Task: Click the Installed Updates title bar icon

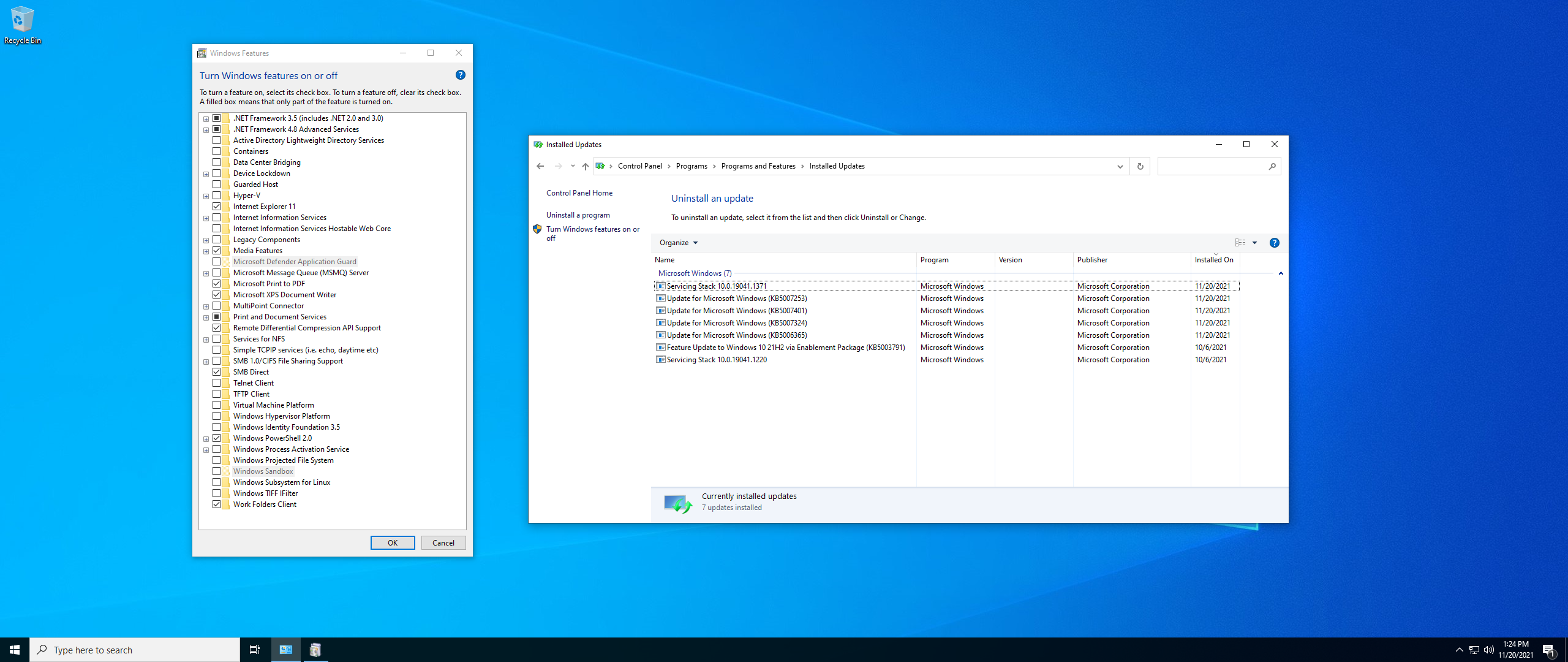Action: [x=538, y=145]
